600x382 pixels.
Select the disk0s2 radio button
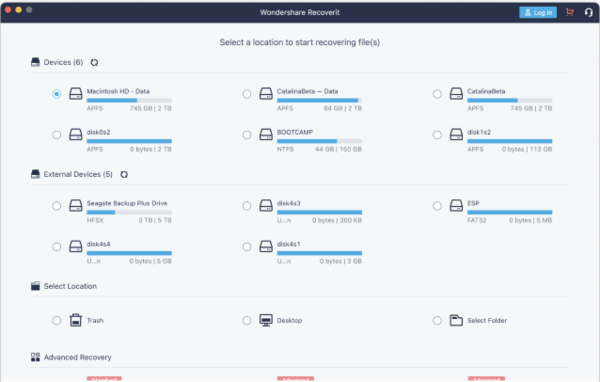tap(57, 135)
